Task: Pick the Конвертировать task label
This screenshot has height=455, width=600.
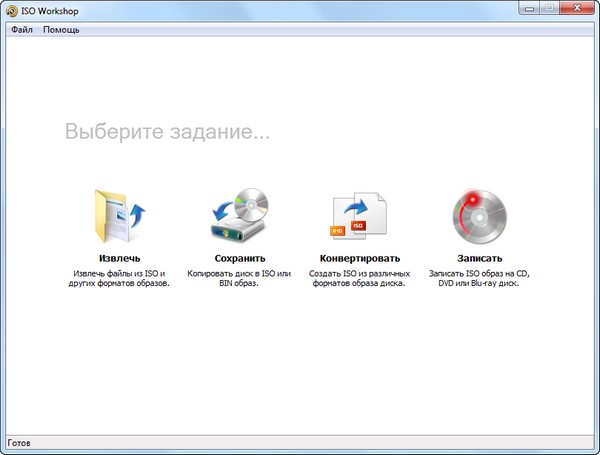Action: point(359,258)
